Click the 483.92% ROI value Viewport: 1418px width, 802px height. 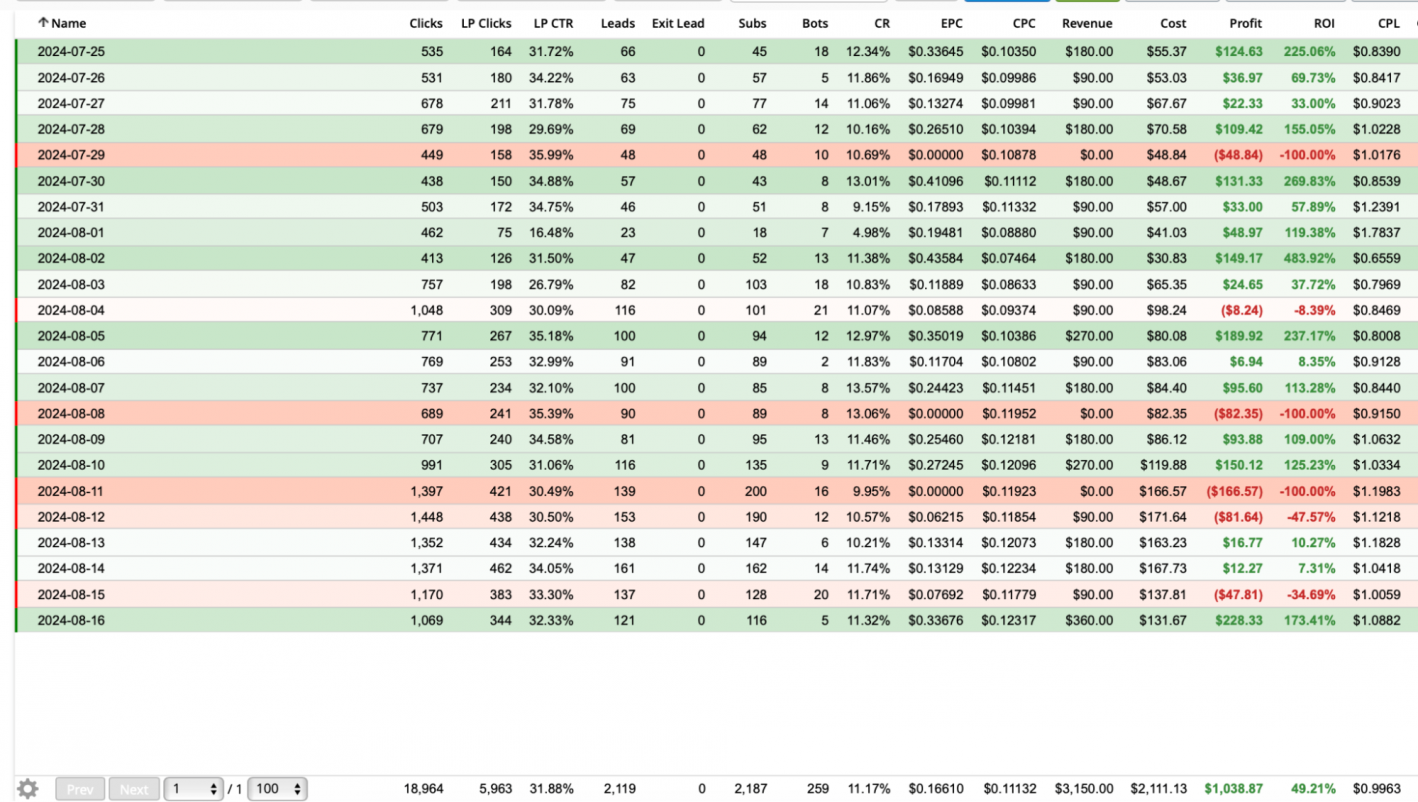(1310, 258)
